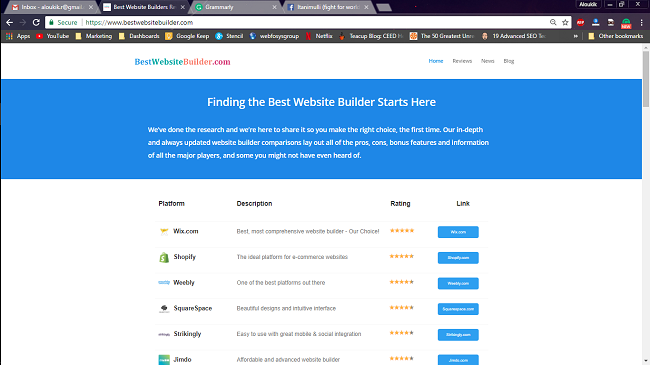Open the Dashboards bookmarks folder

click(x=139, y=36)
